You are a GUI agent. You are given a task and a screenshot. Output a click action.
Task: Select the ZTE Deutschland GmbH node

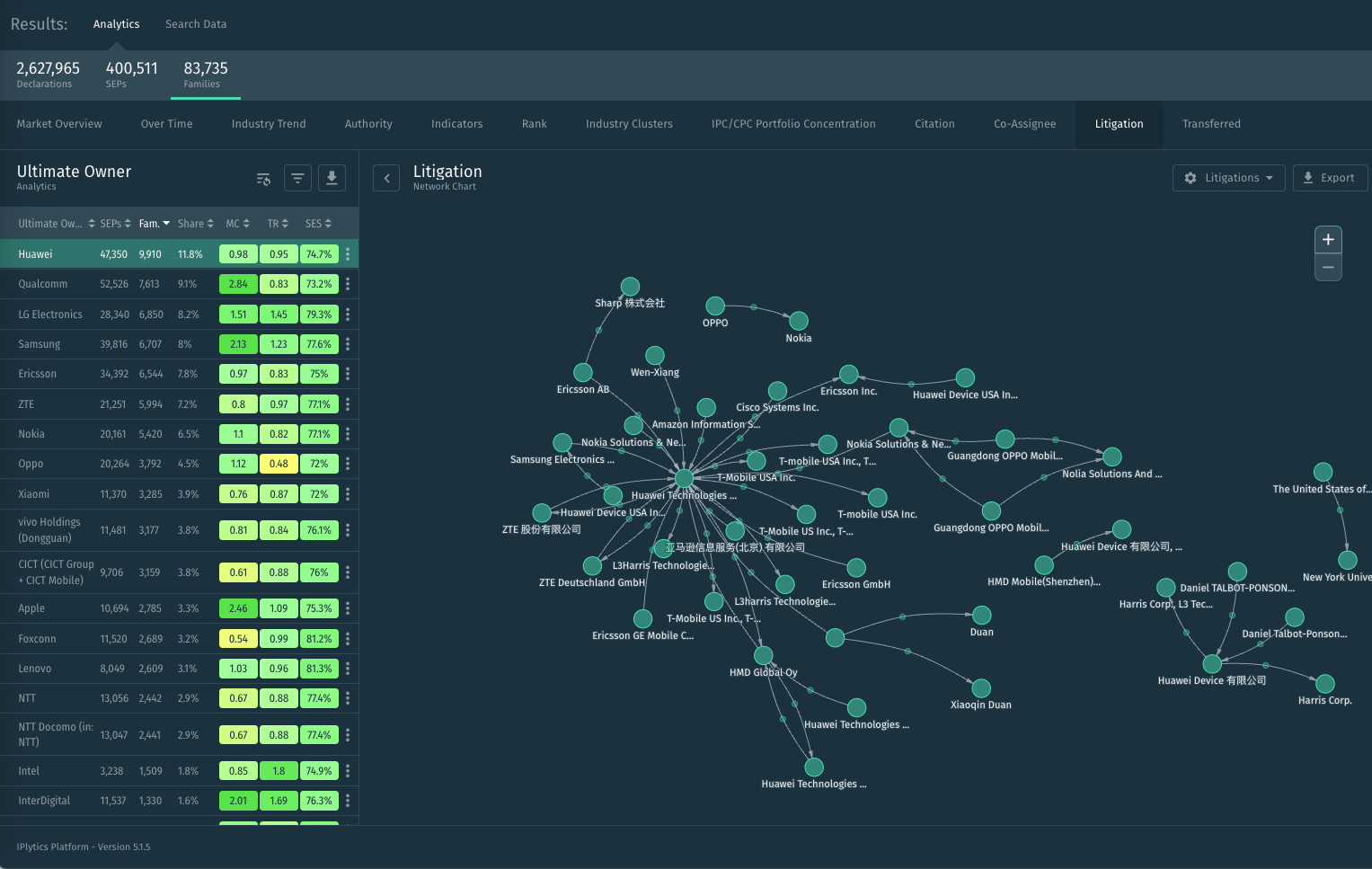(592, 566)
